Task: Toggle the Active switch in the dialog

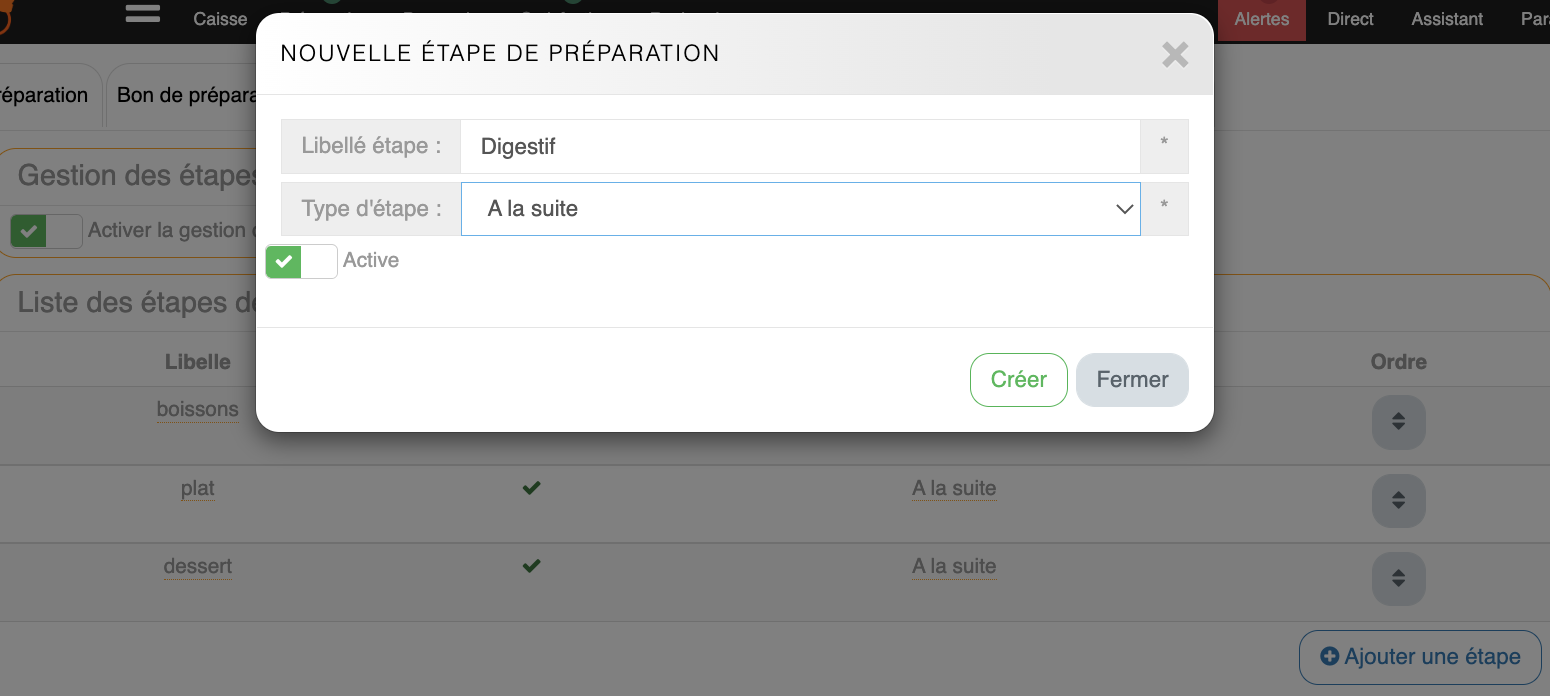Action: 301,261
